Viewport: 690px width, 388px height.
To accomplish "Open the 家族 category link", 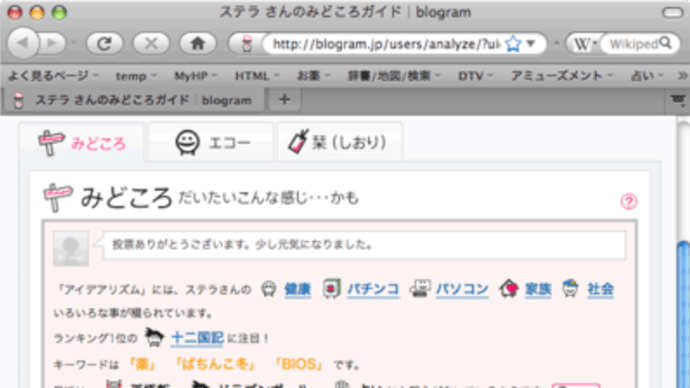I will click(538, 289).
